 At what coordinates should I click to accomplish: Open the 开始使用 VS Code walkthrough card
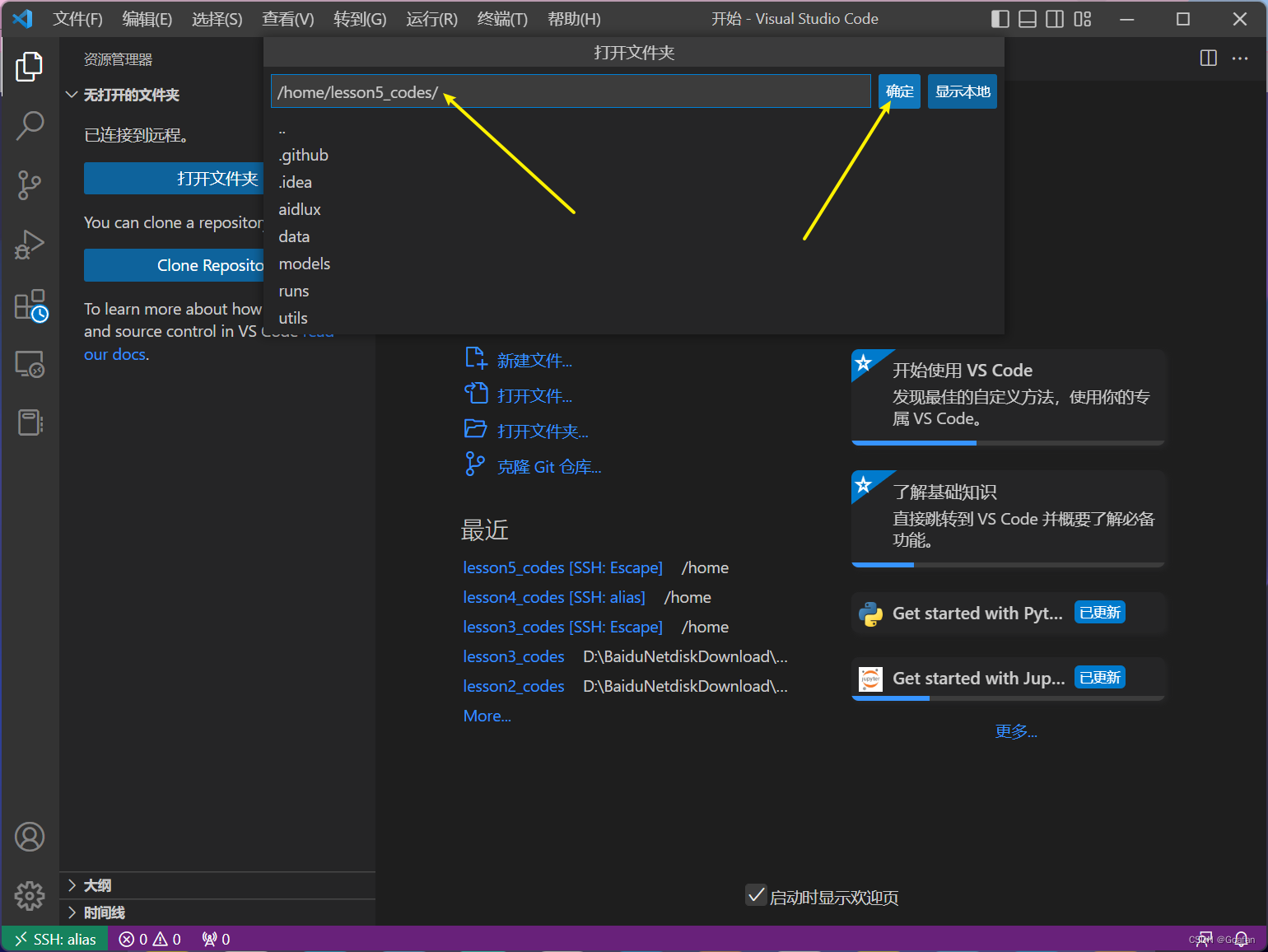pyautogui.click(x=1008, y=397)
